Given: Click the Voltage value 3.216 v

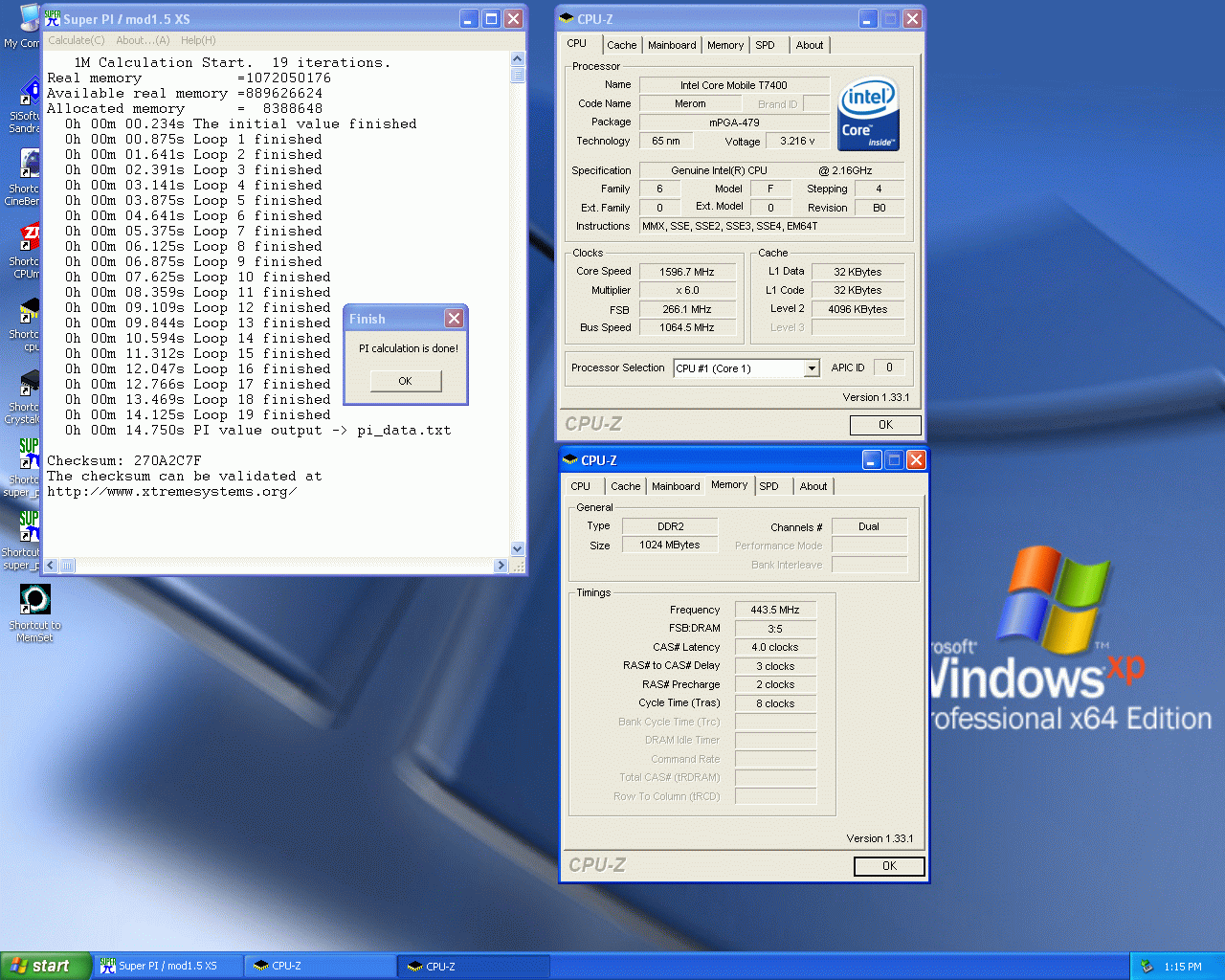Looking at the screenshot, I should pyautogui.click(x=797, y=141).
